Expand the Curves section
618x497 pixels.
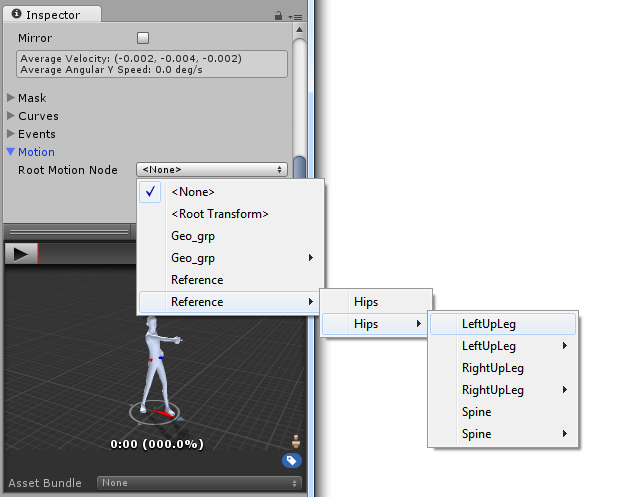(12, 116)
